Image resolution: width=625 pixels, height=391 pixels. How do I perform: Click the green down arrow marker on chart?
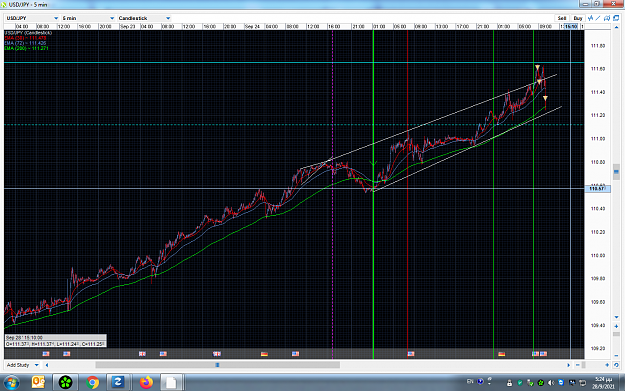point(373,163)
